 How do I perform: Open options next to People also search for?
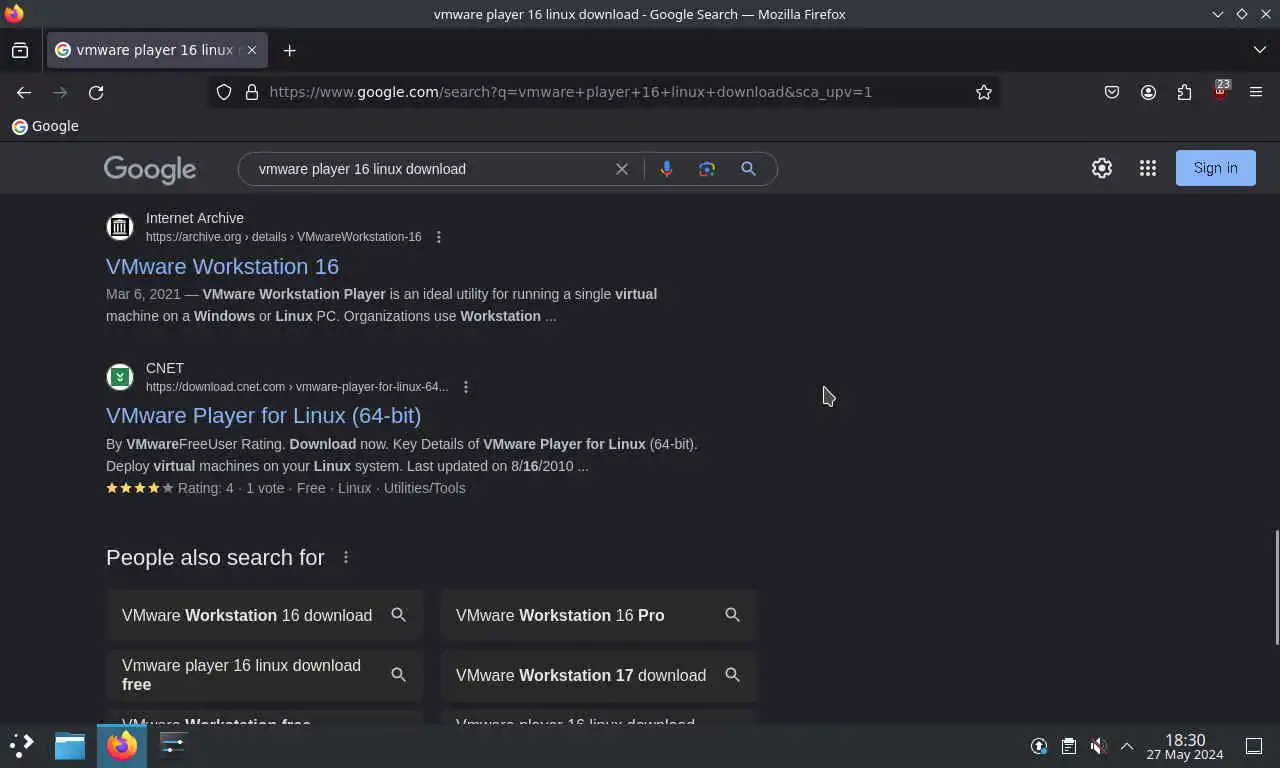[x=346, y=557]
